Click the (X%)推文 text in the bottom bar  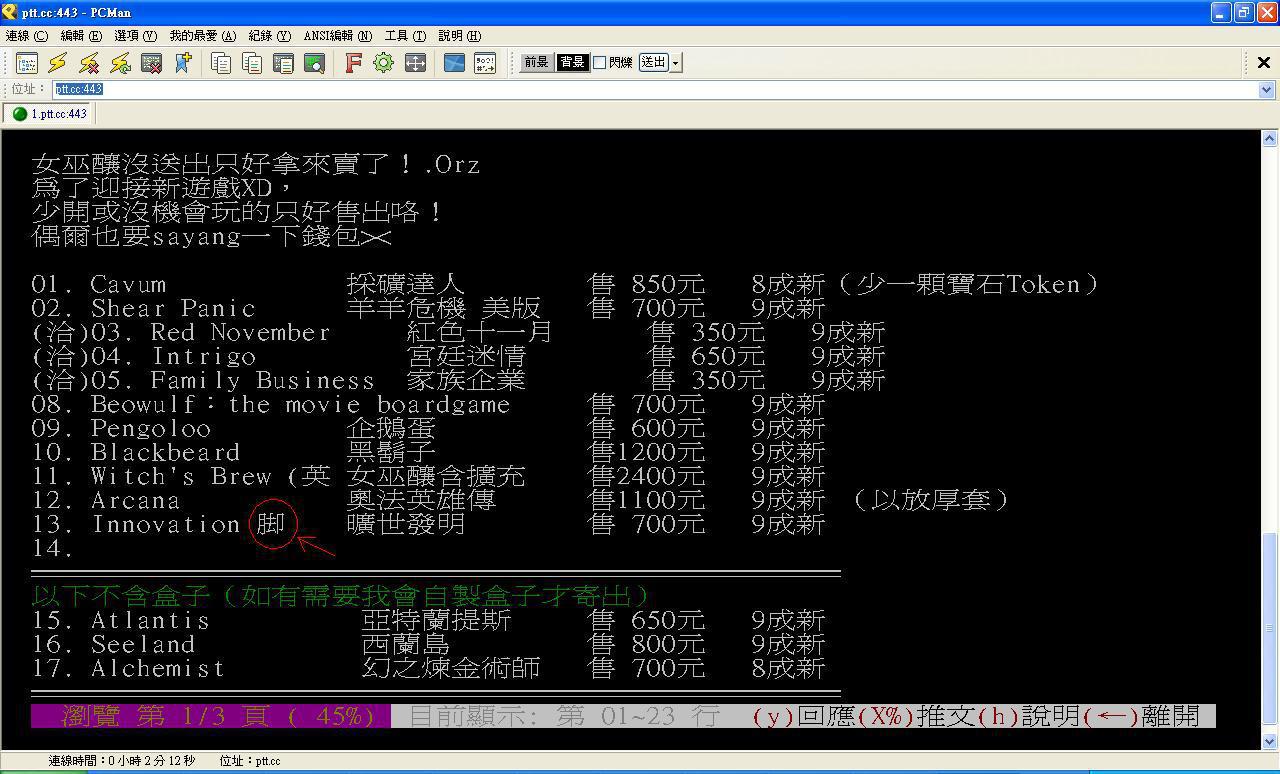click(916, 716)
